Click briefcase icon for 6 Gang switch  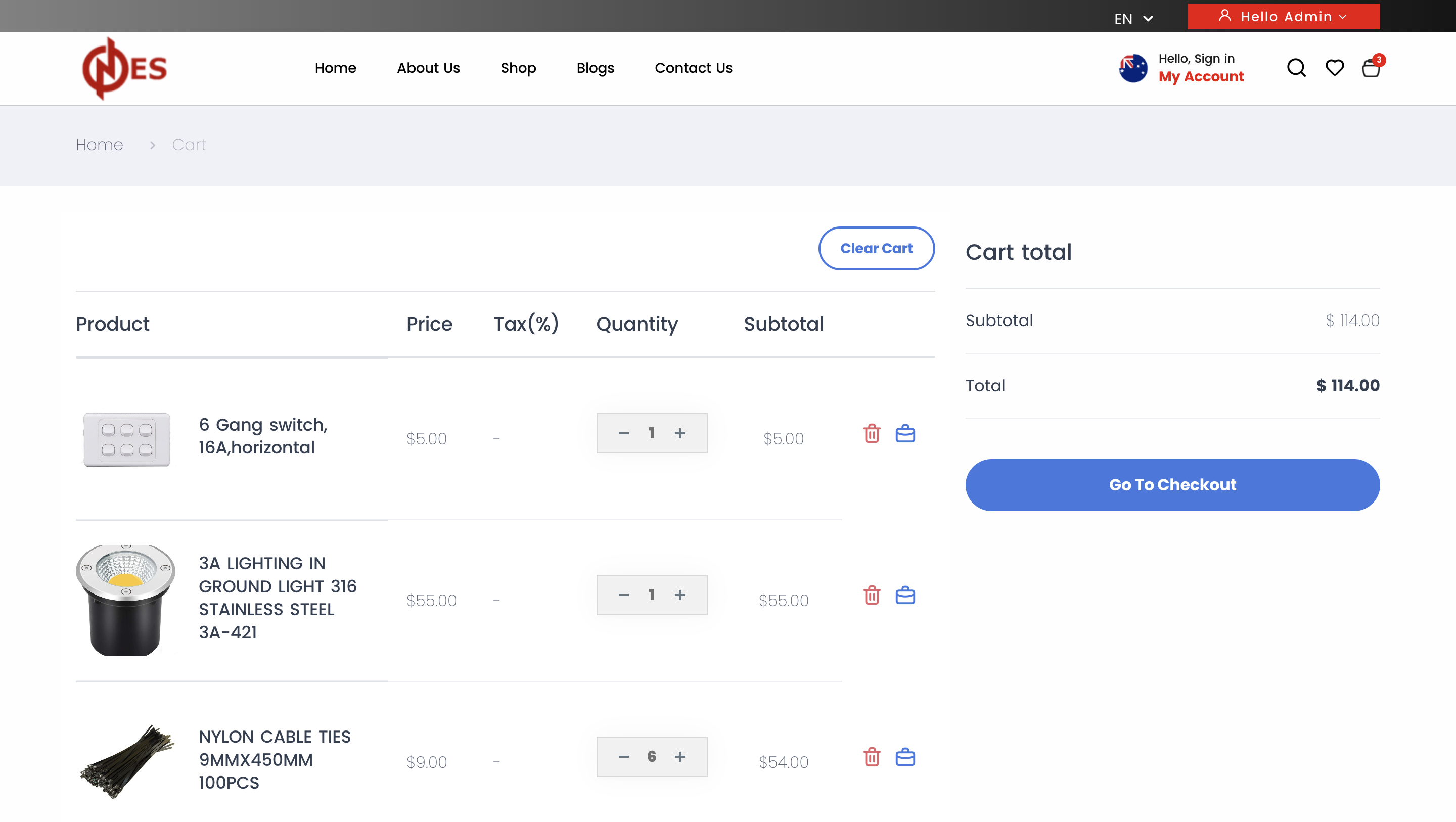(905, 434)
